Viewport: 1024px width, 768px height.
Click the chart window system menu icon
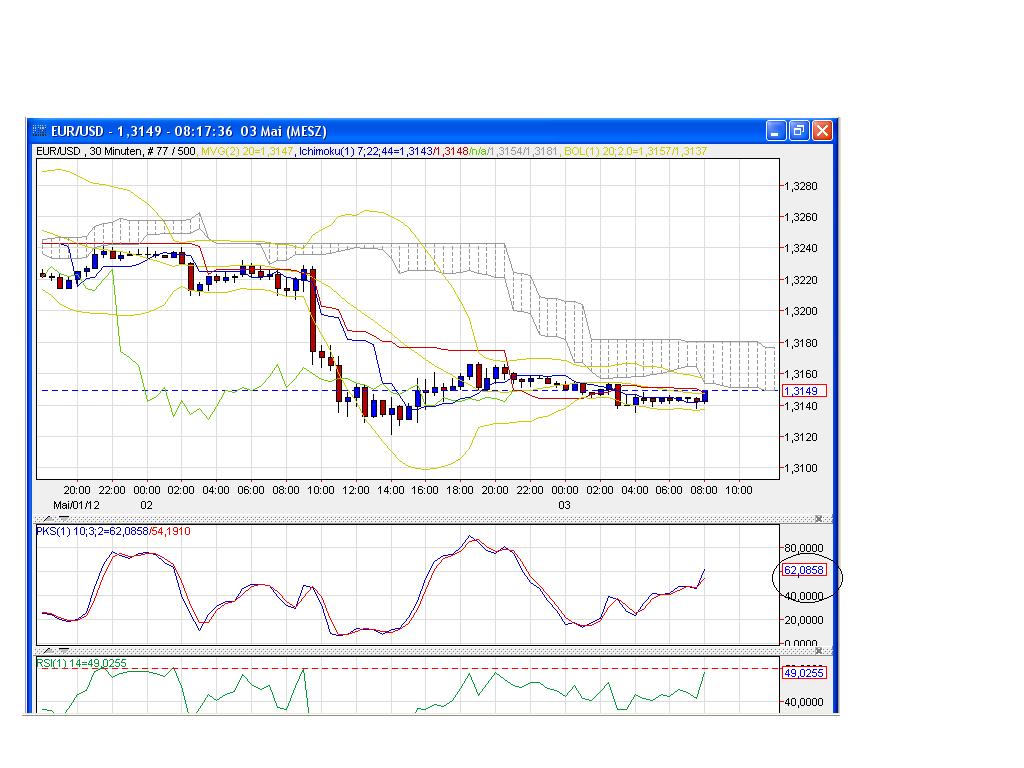(40, 131)
